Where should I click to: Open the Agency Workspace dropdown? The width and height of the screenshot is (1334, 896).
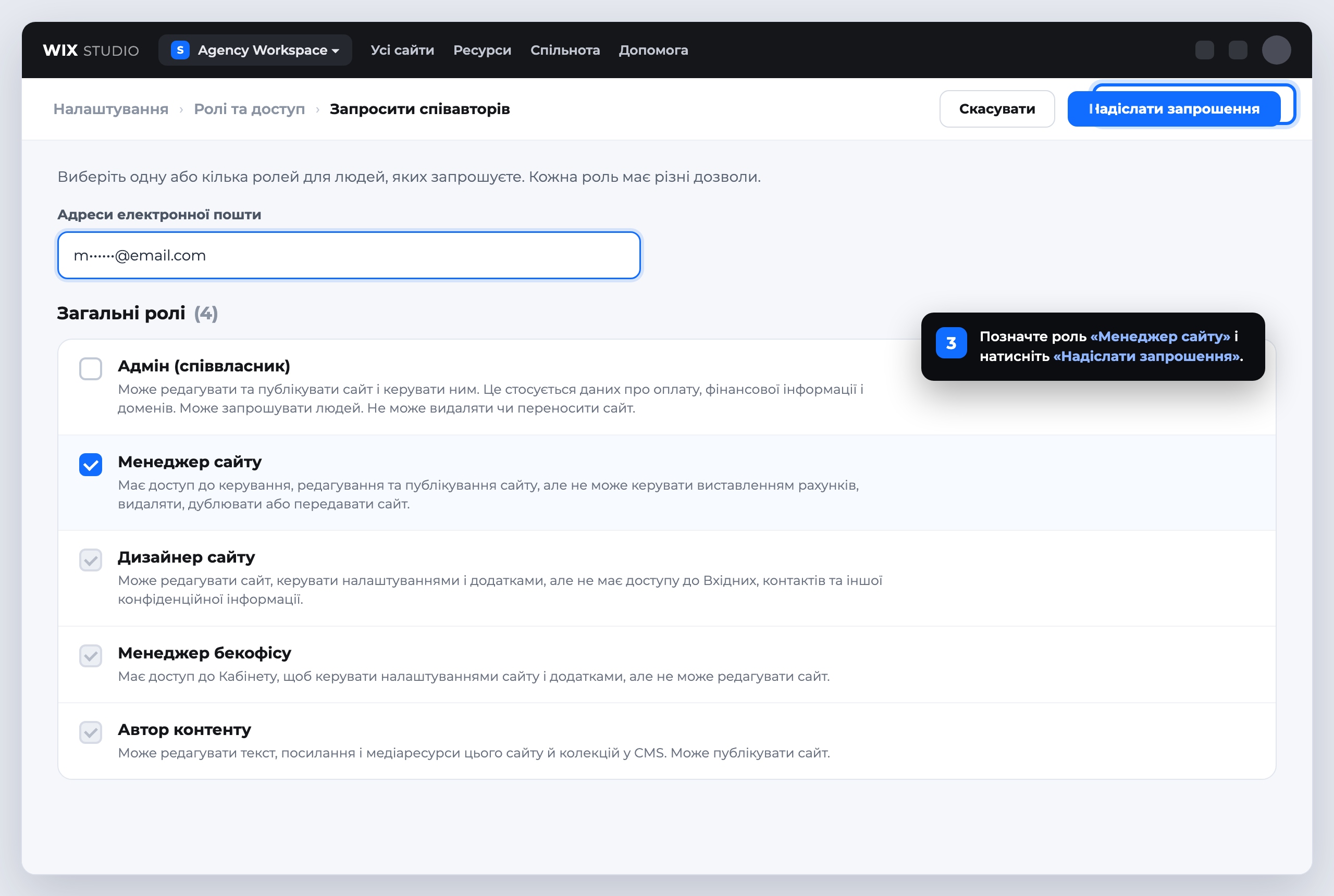pyautogui.click(x=255, y=51)
